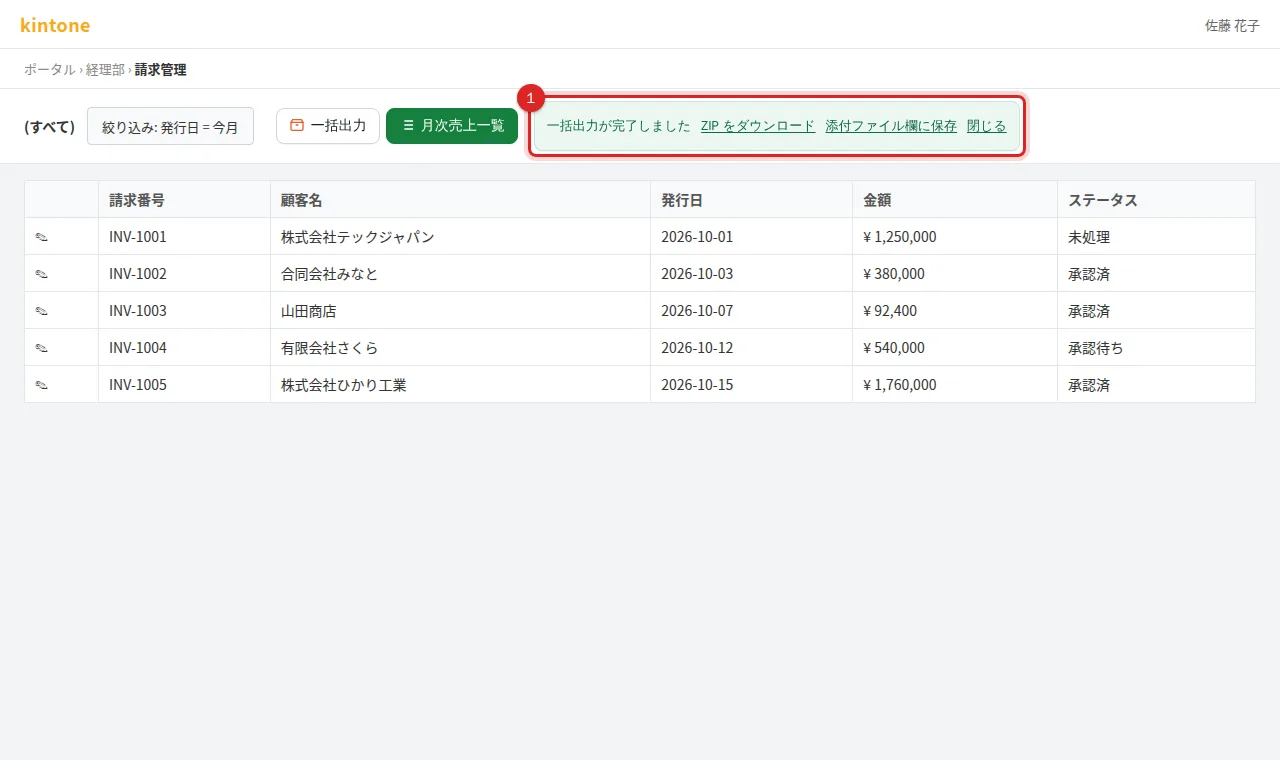Start the 一括出力 bulk export
The width and height of the screenshot is (1280, 760).
click(328, 126)
